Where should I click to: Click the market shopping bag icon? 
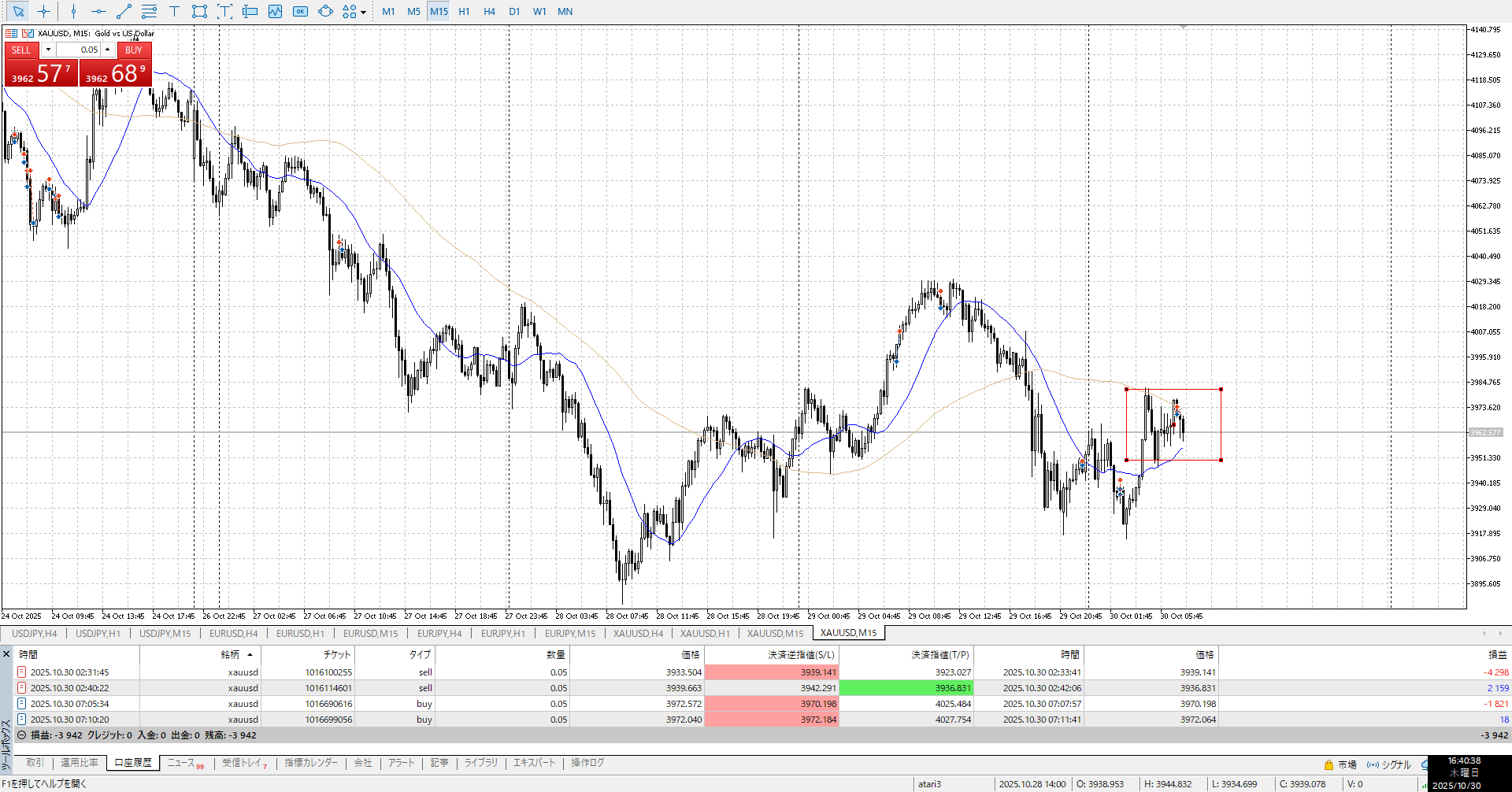click(1329, 764)
